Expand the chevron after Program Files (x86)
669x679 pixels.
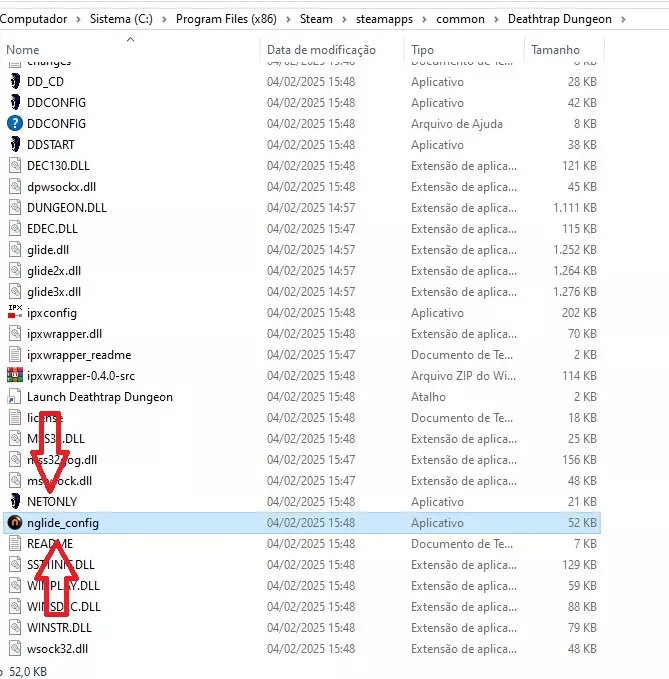pos(288,19)
